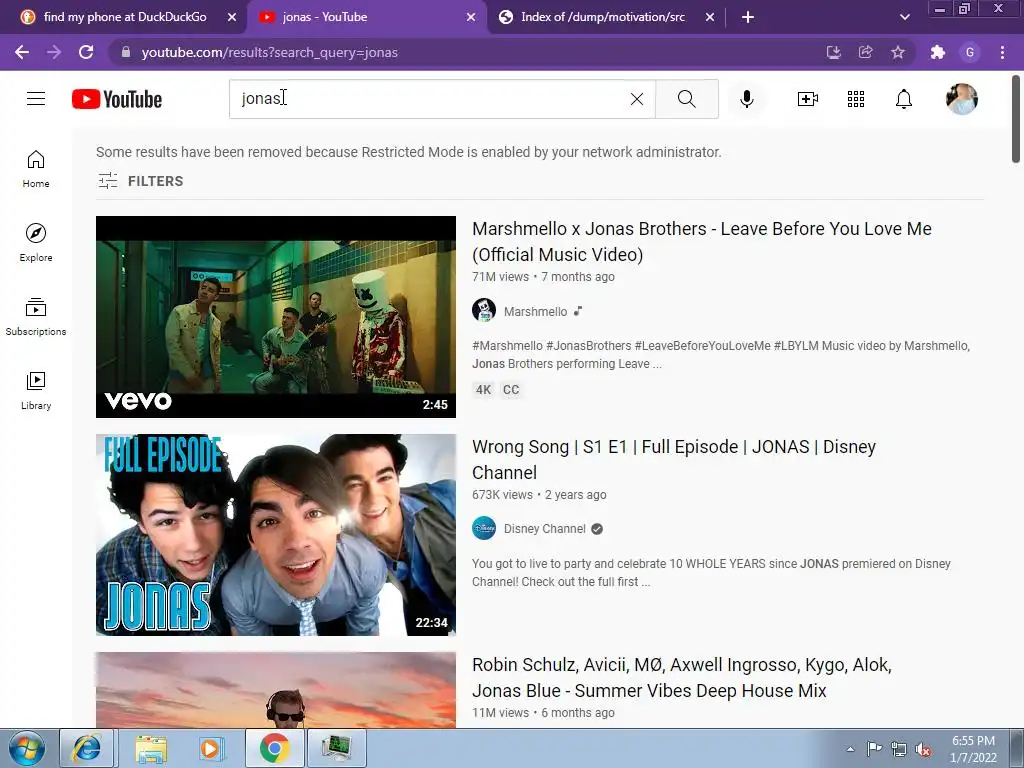Image resolution: width=1024 pixels, height=768 pixels.
Task: Open Marshmello x Jonas Brothers video title
Action: [x=701, y=242]
